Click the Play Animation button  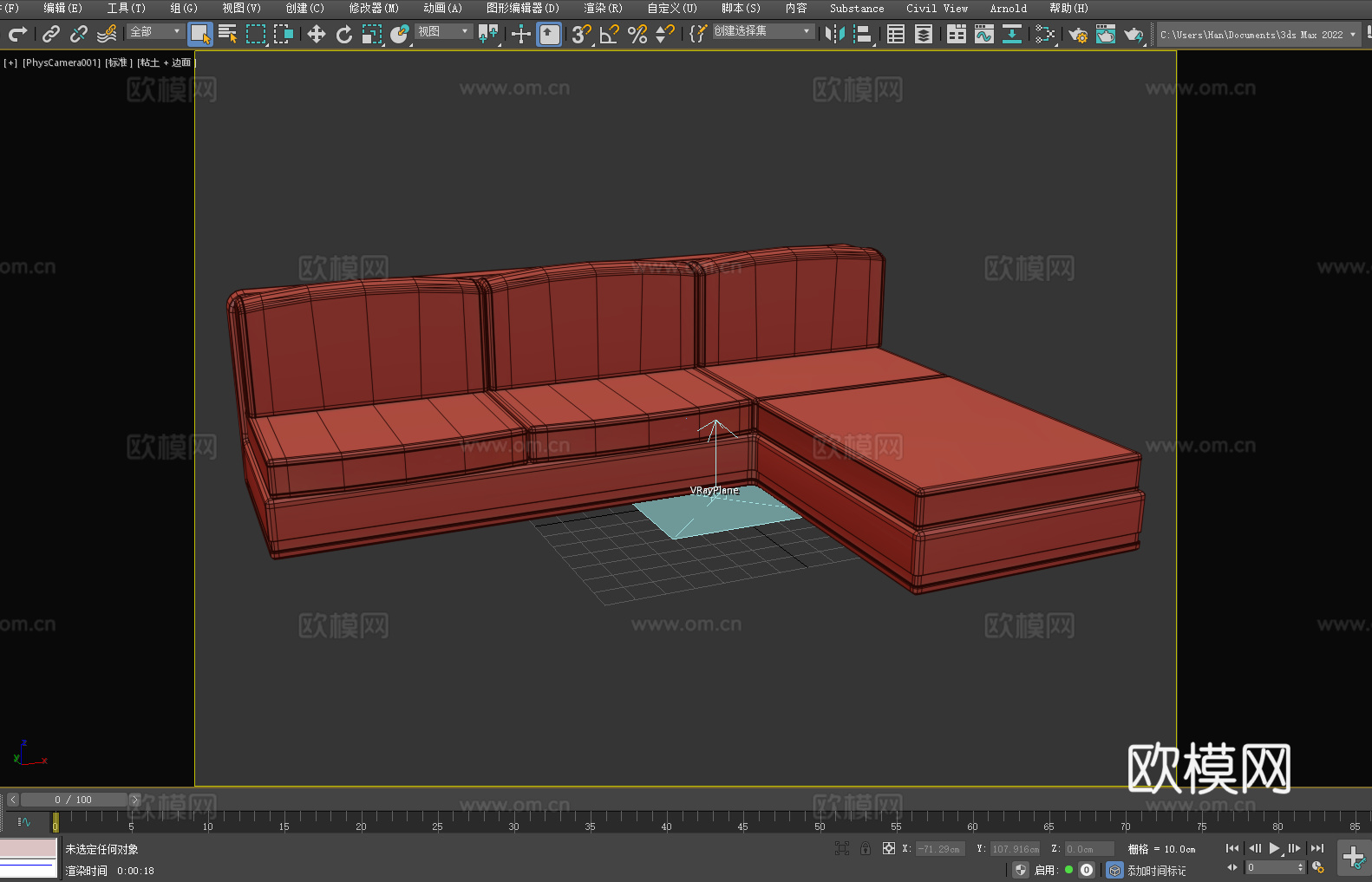click(1275, 848)
